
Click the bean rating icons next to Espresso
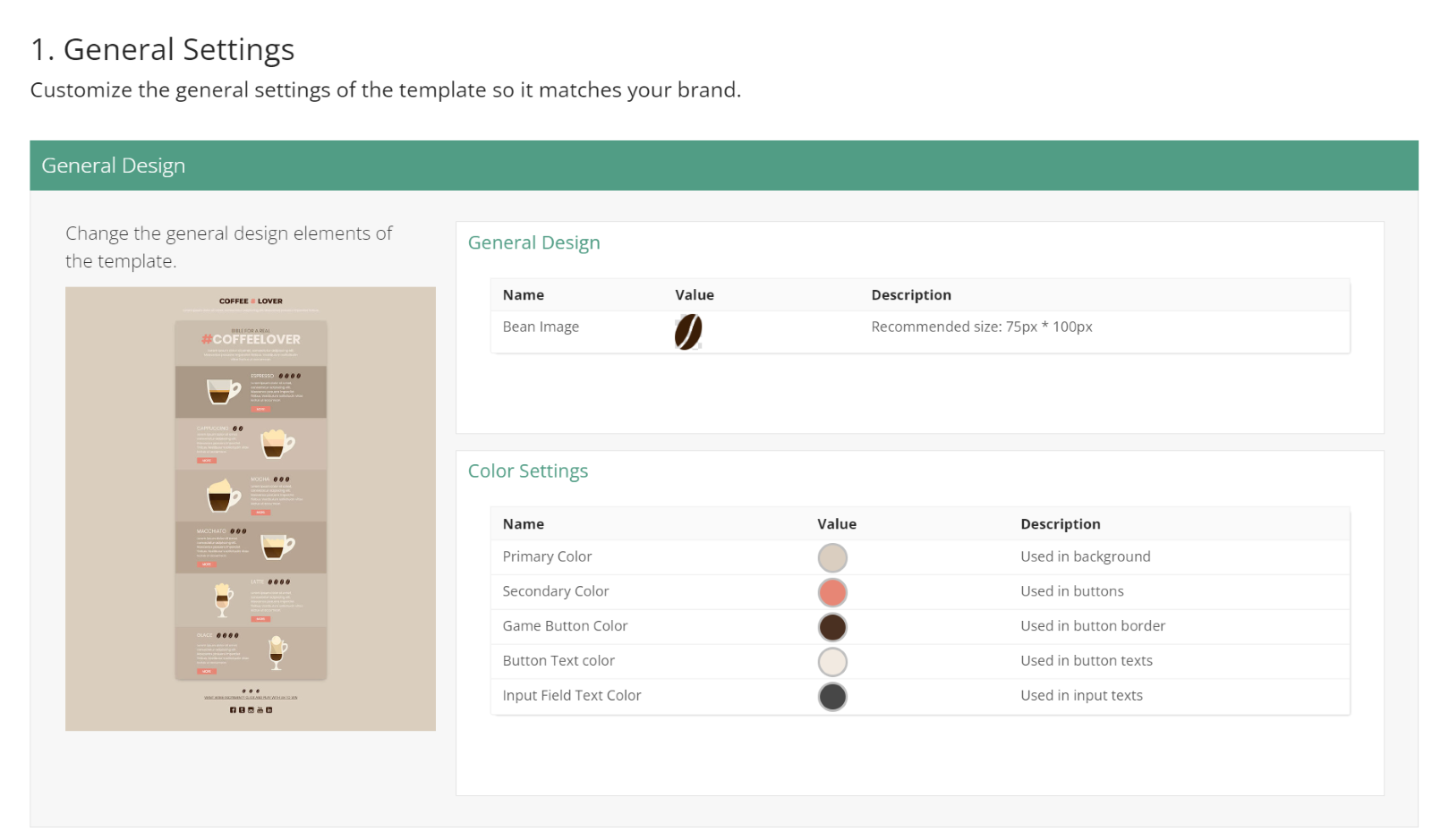click(290, 376)
